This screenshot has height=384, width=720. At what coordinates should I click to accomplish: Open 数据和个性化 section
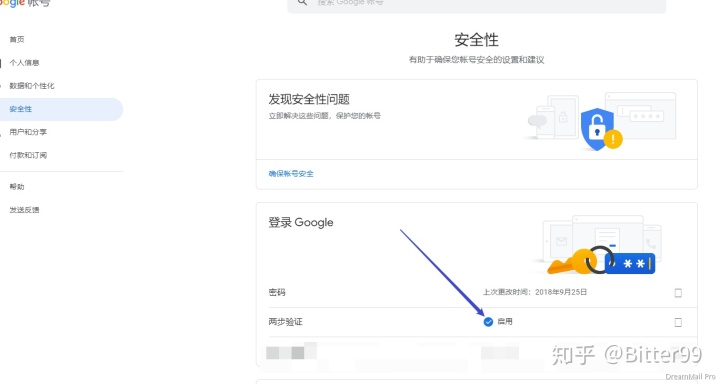click(32, 86)
